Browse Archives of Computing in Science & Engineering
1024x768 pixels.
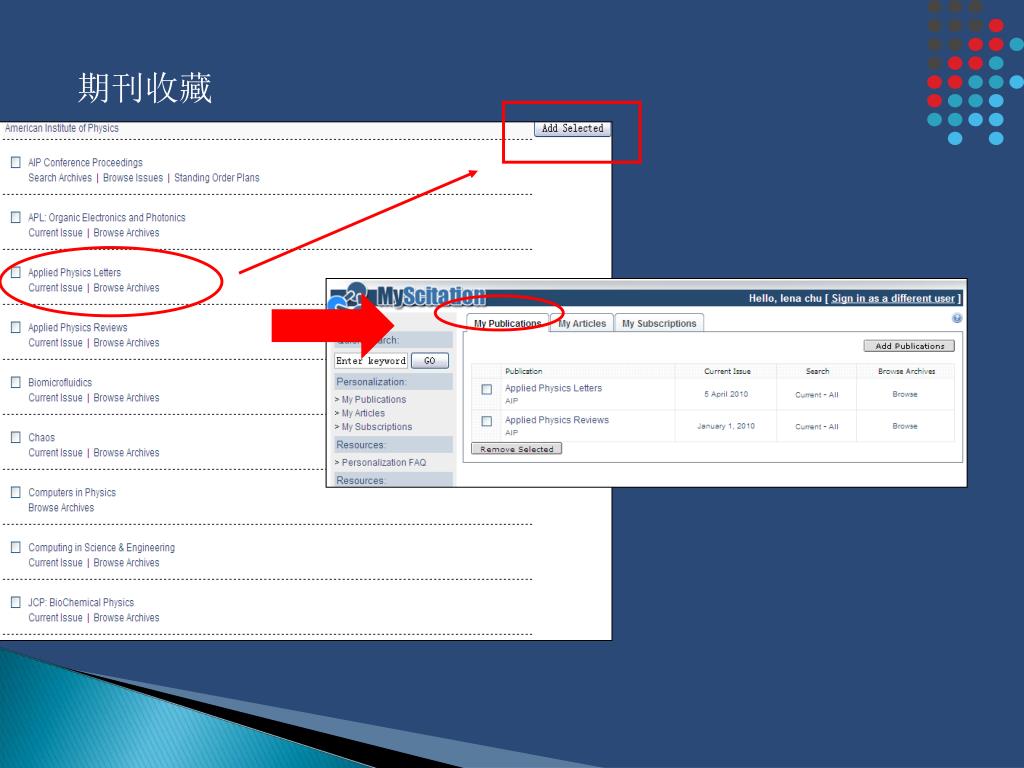tap(126, 562)
